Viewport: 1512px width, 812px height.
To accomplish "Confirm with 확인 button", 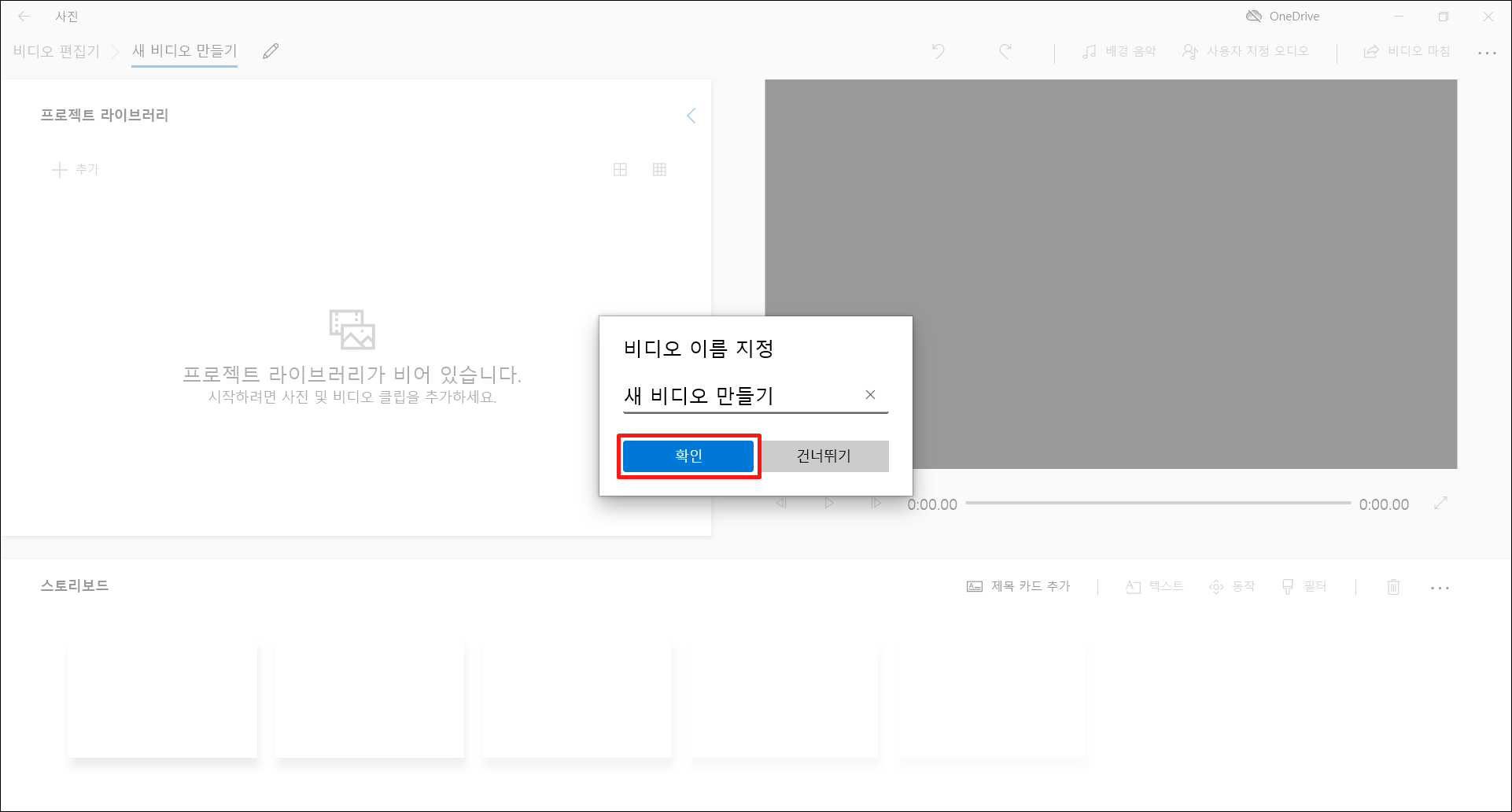I will tap(688, 456).
